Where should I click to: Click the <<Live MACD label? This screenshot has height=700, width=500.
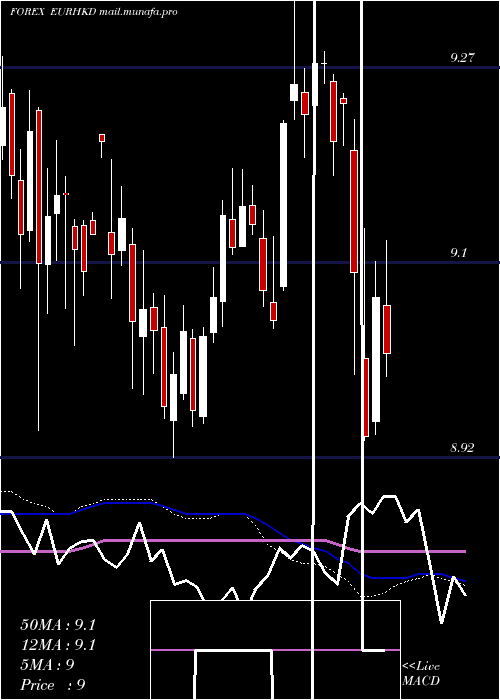point(421,674)
